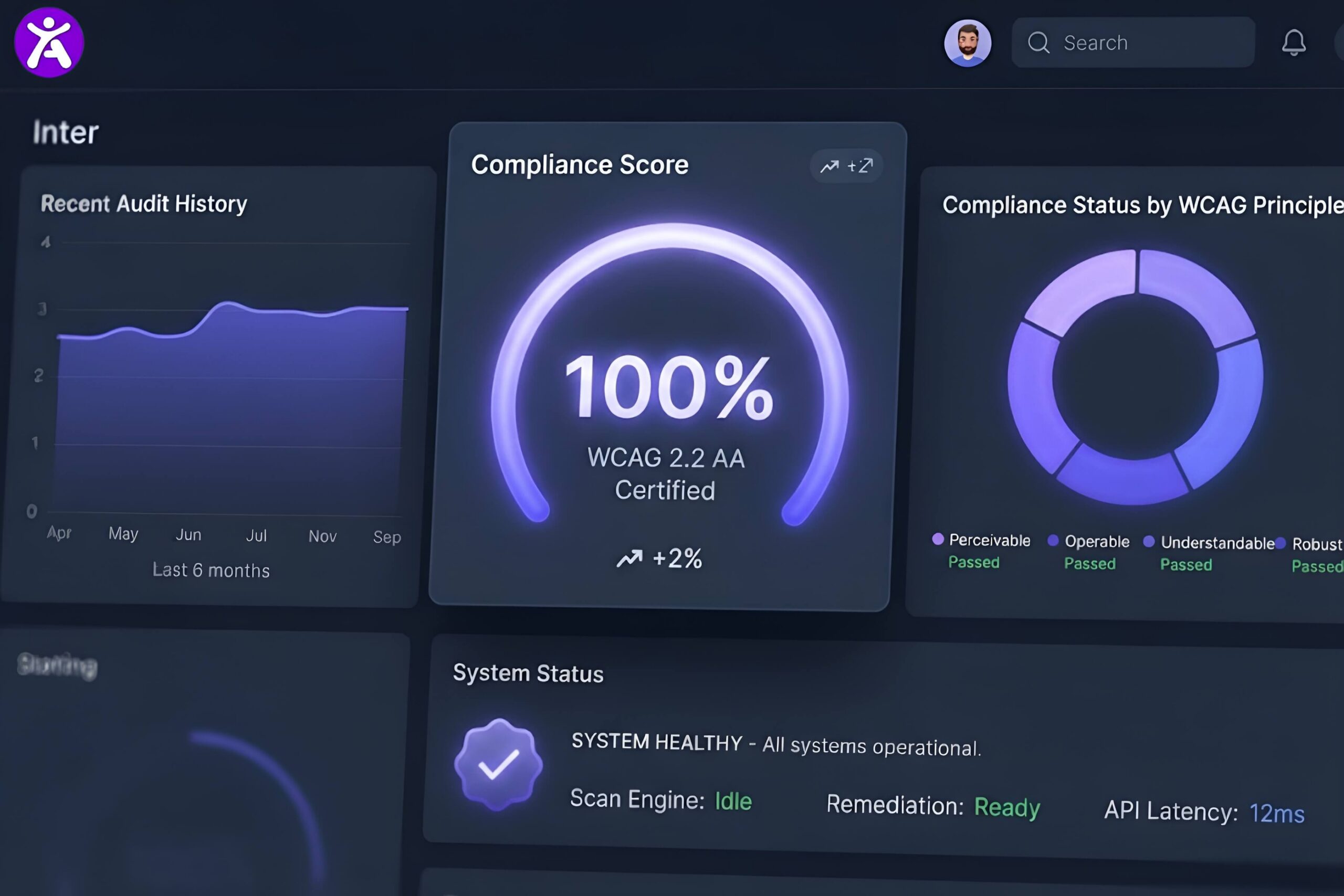Click the API Latency 12ms value
Screen dimensions: 1344x896
click(x=1277, y=813)
